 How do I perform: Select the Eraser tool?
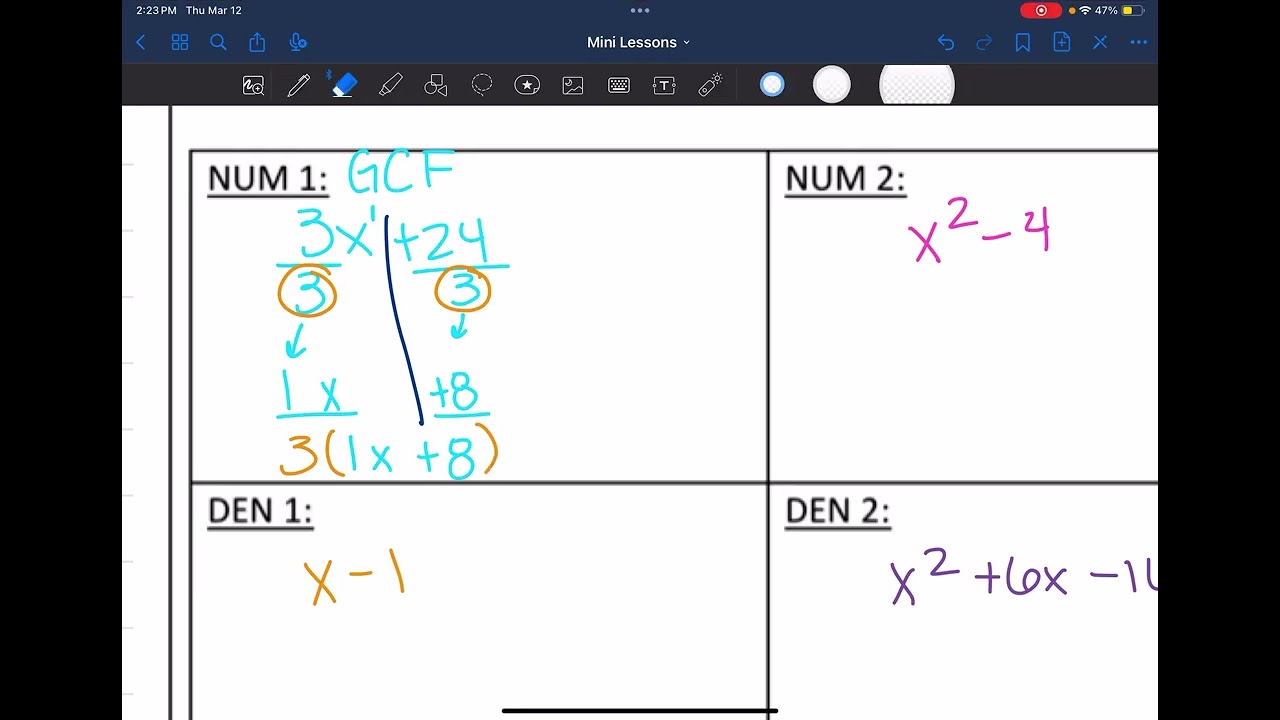click(344, 85)
